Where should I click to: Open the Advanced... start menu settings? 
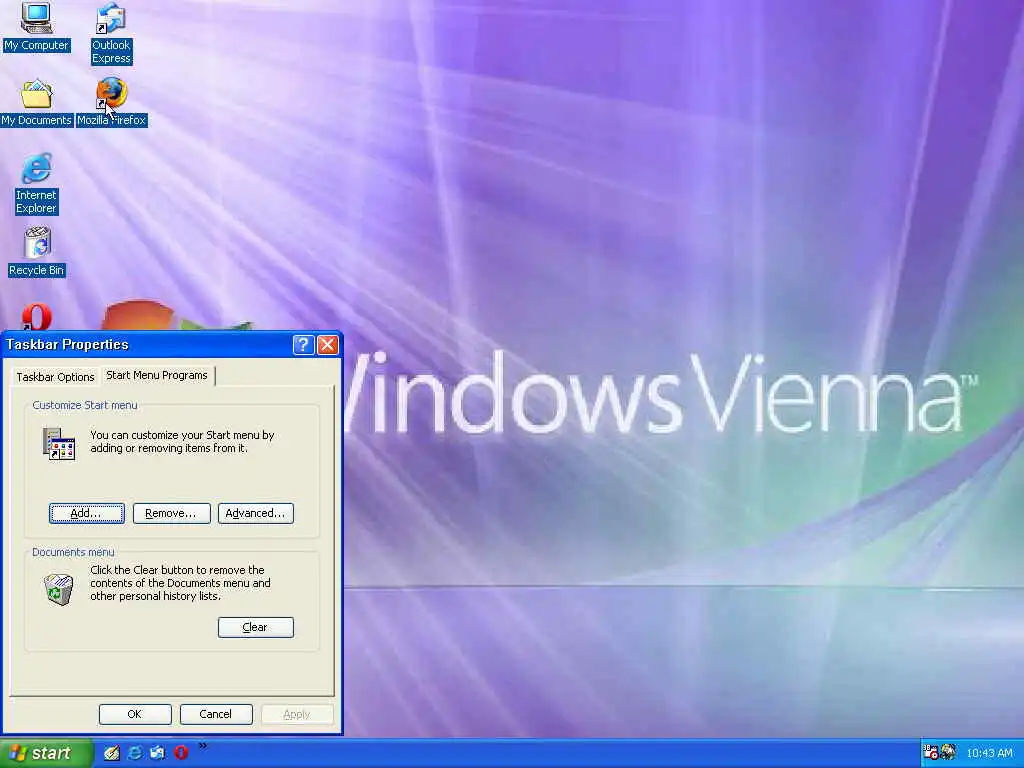[x=255, y=513]
